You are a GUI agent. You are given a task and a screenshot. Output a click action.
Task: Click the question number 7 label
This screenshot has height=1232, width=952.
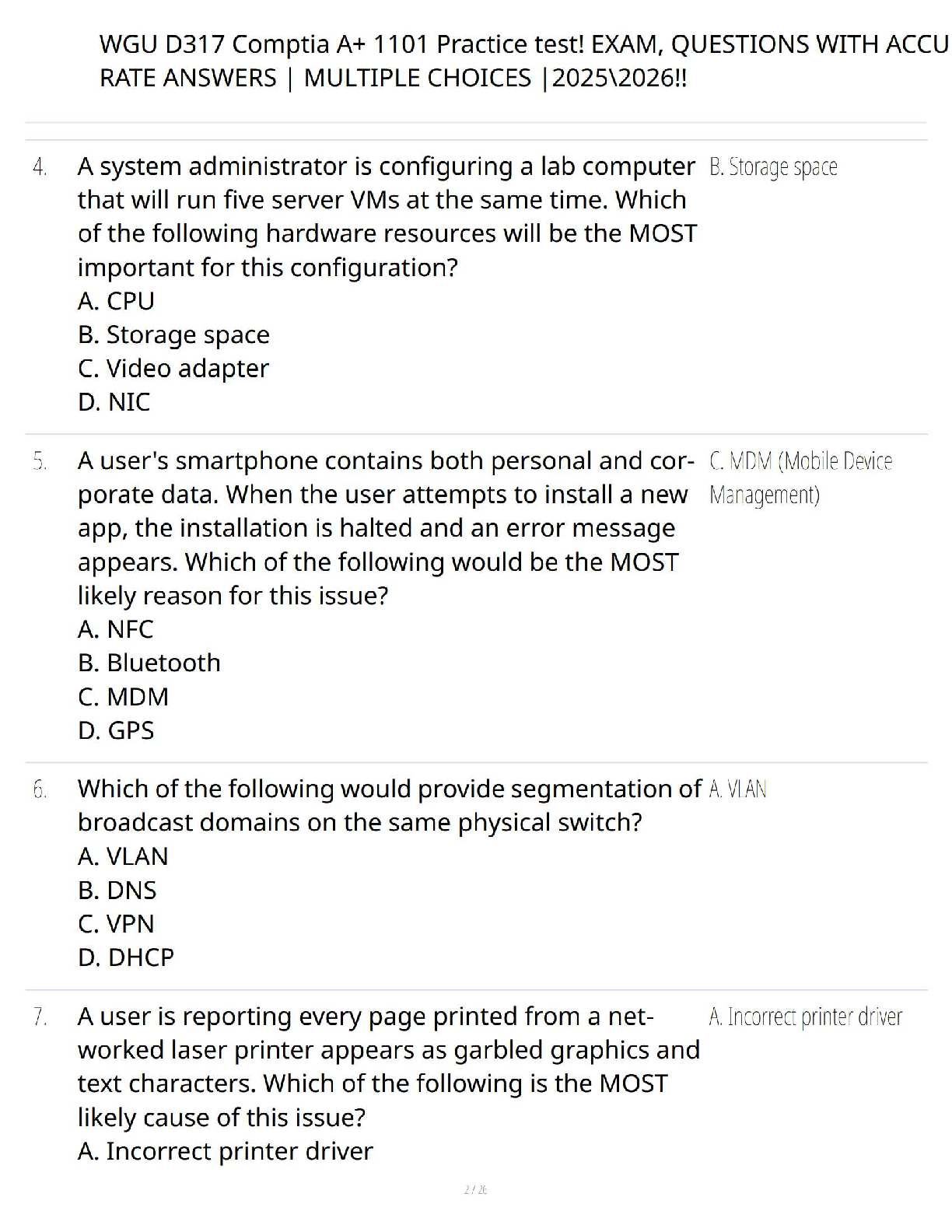[x=40, y=1017]
